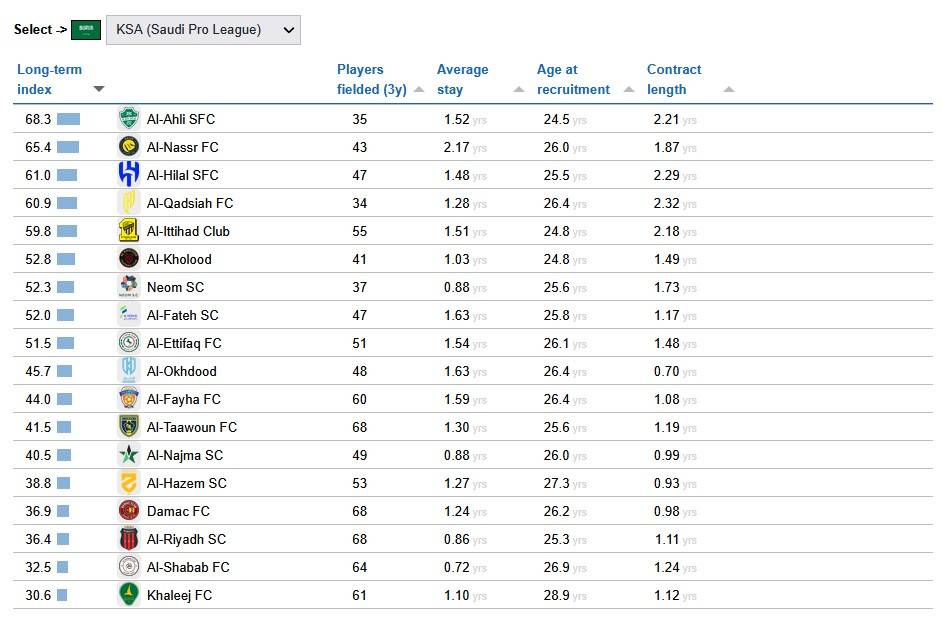Click the Al-Ittihad Club badge
The width and height of the screenshot is (942, 620).
[x=128, y=231]
